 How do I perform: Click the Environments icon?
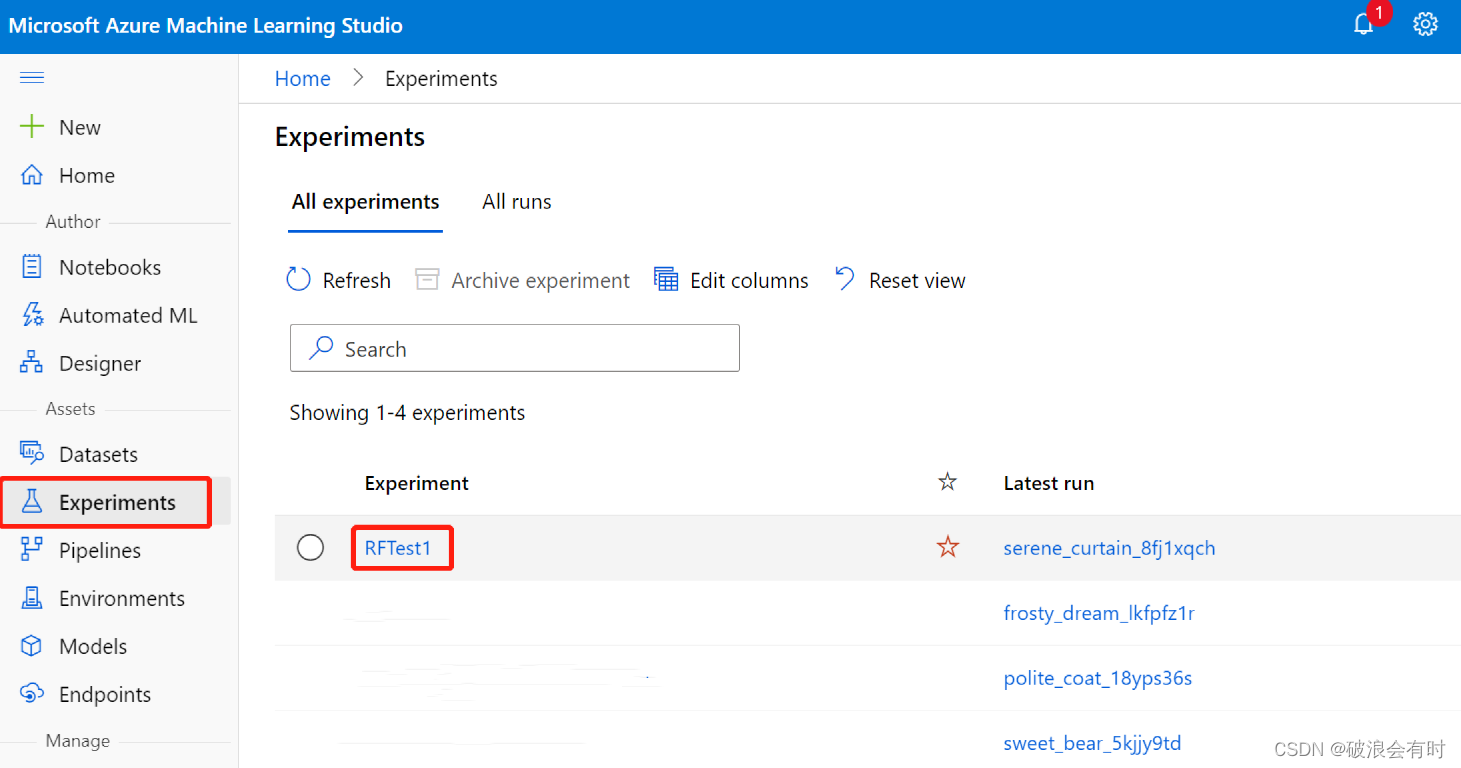coord(32,598)
